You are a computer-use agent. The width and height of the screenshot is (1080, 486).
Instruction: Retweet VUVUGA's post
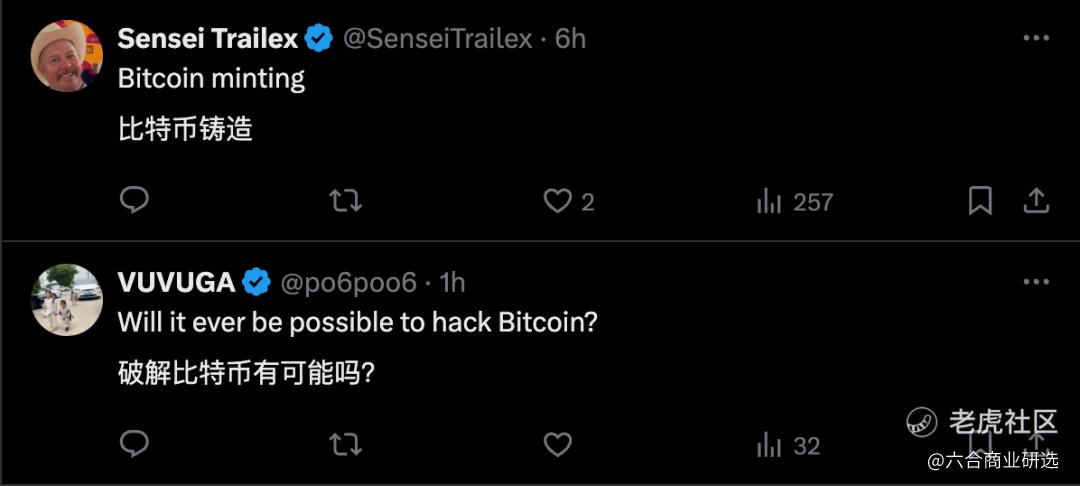[x=345, y=444]
